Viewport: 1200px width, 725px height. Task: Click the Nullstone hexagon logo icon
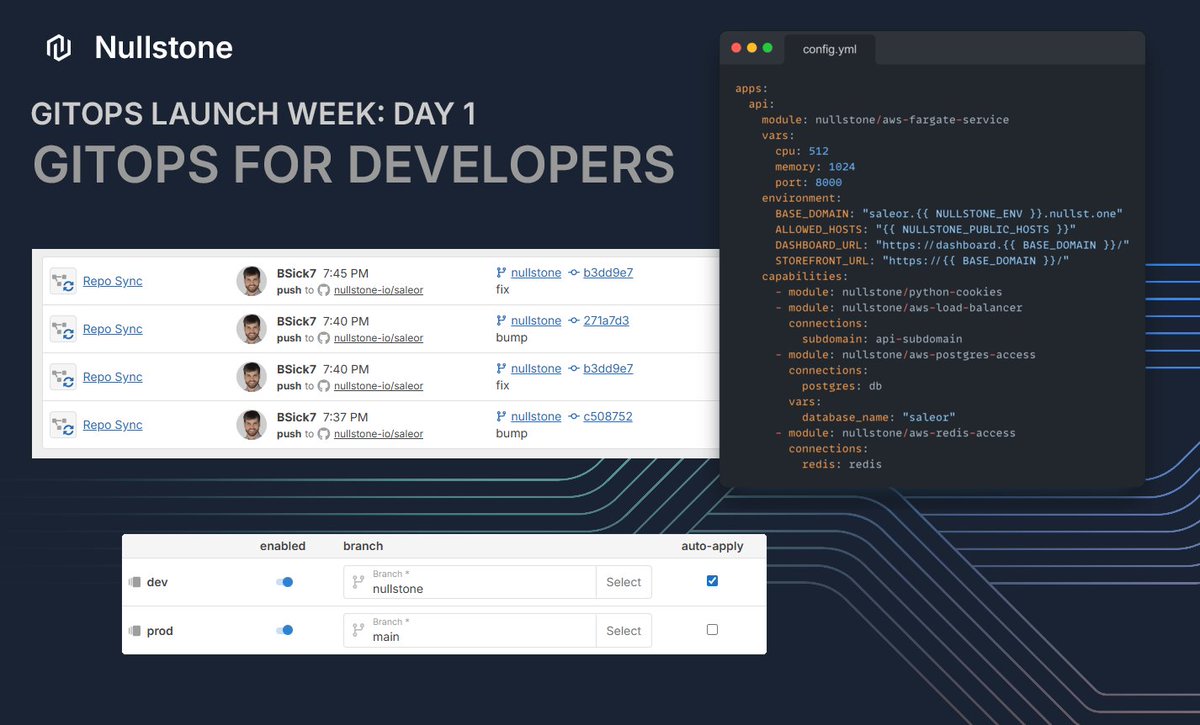coord(59,48)
